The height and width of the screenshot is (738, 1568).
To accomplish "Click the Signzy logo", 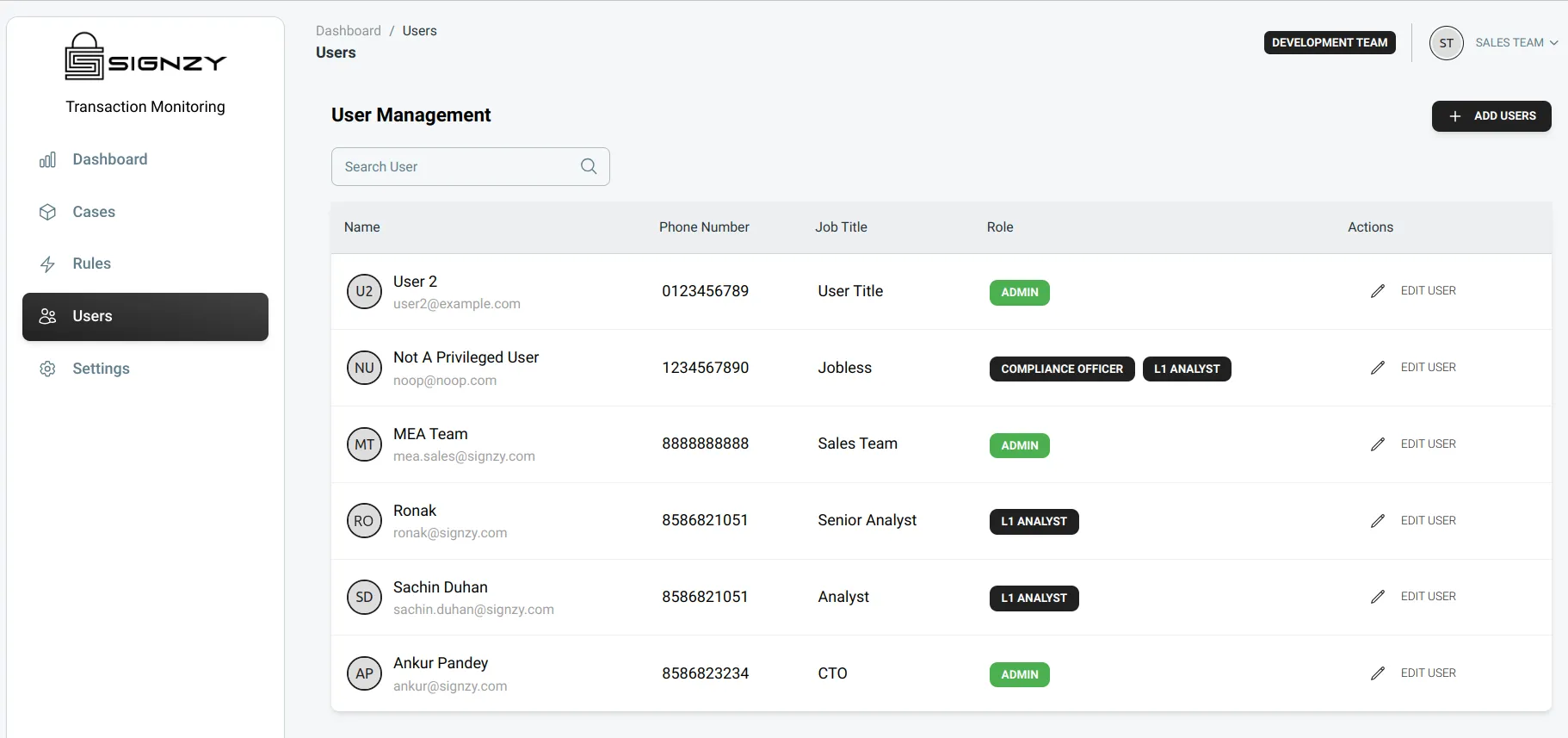I will click(x=145, y=57).
